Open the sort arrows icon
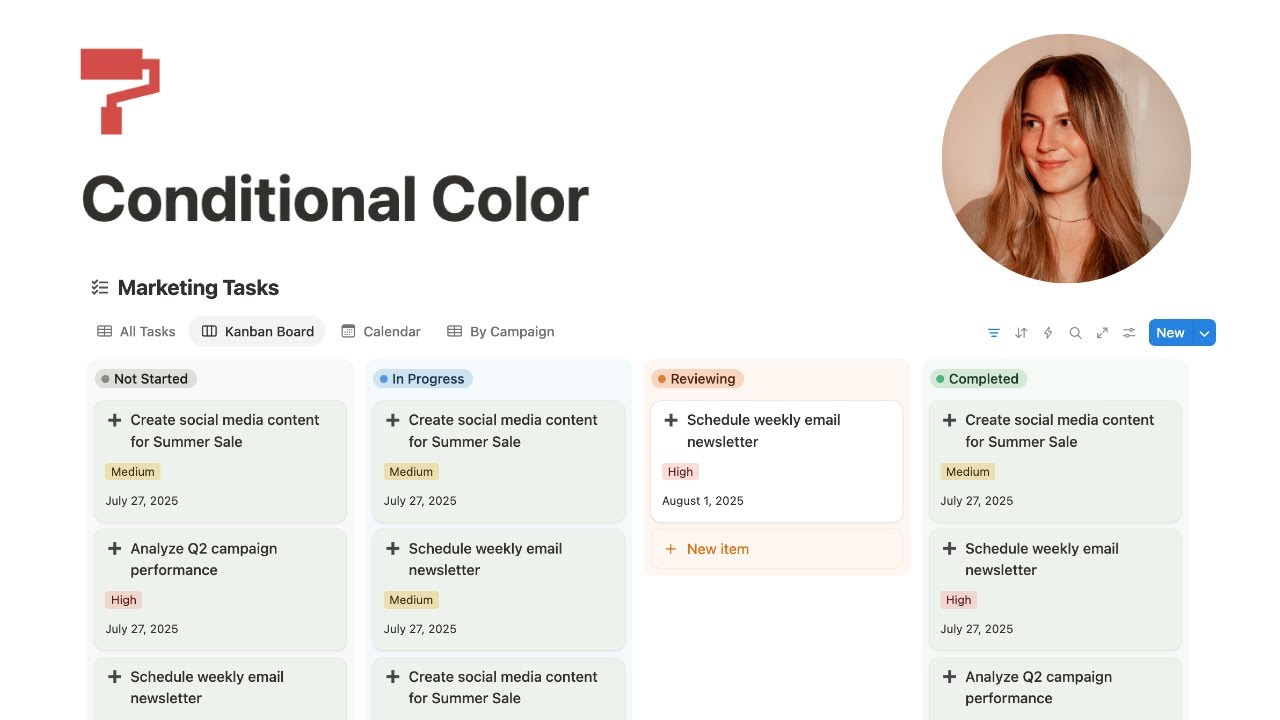This screenshot has height=720, width=1280. 1021,333
